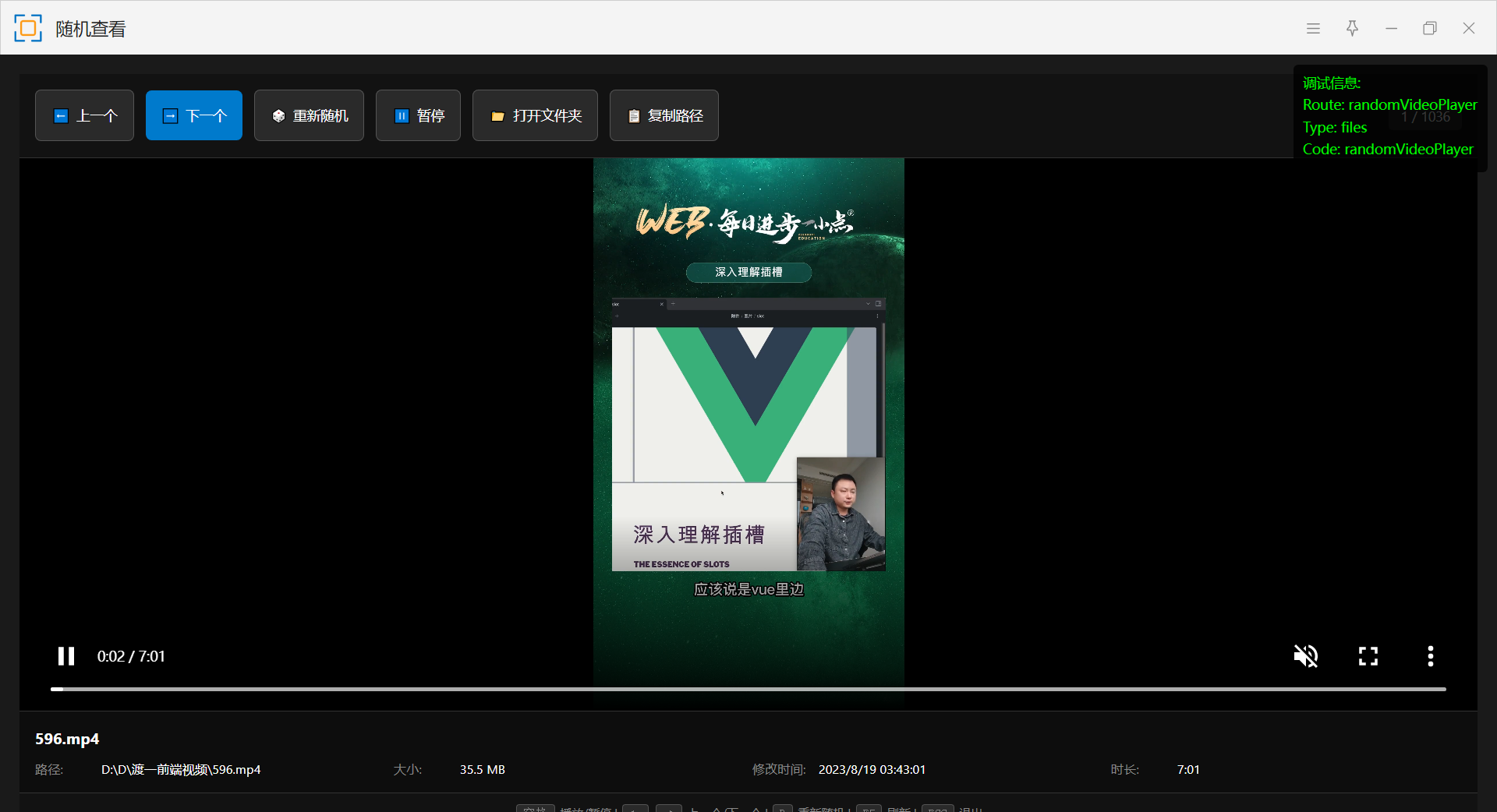This screenshot has width=1497, height=812.
Task: Click the debug text Route: randomVideoPlayer
Action: [1390, 105]
